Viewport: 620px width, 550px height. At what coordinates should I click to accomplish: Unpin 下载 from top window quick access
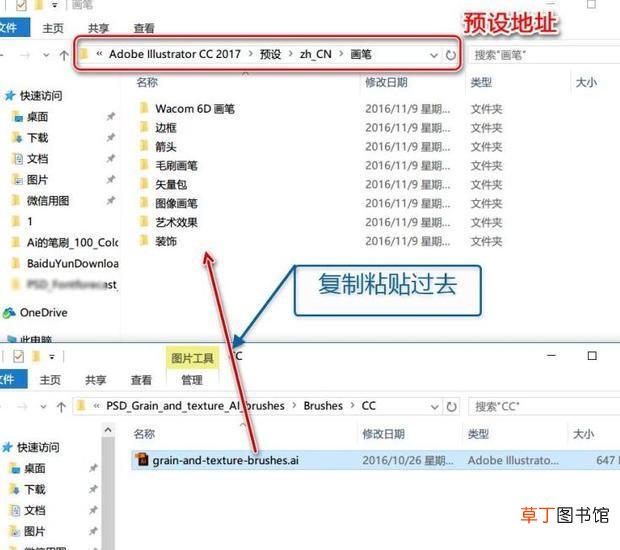(x=111, y=138)
